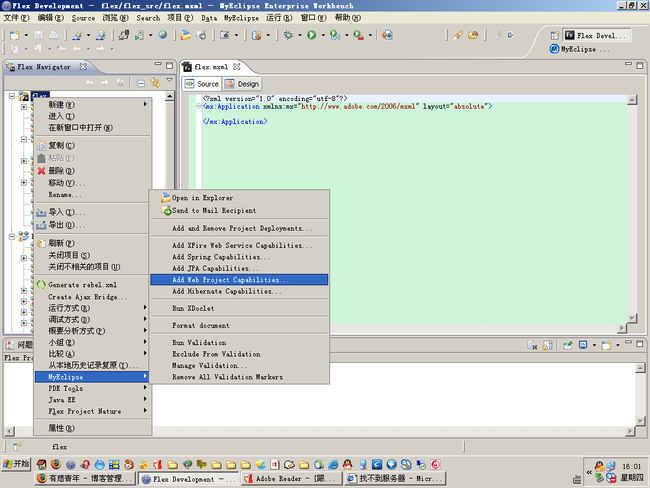Click the Firefox quick launch icon

coord(56,464)
